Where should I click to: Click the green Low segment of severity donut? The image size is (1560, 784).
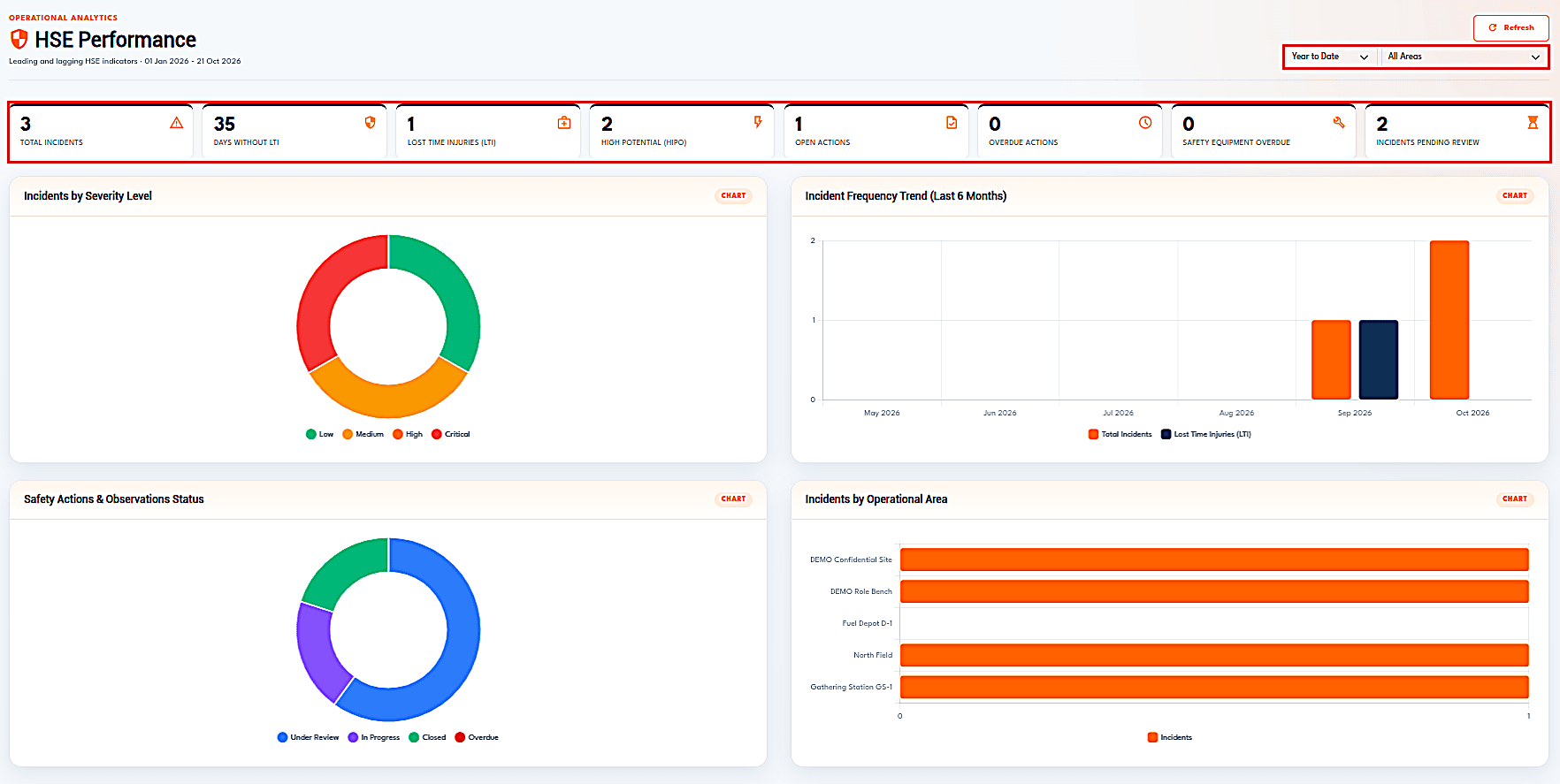[x=453, y=287]
